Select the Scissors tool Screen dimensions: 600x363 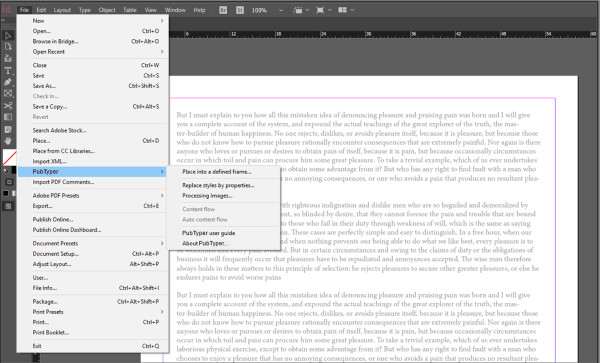8,106
